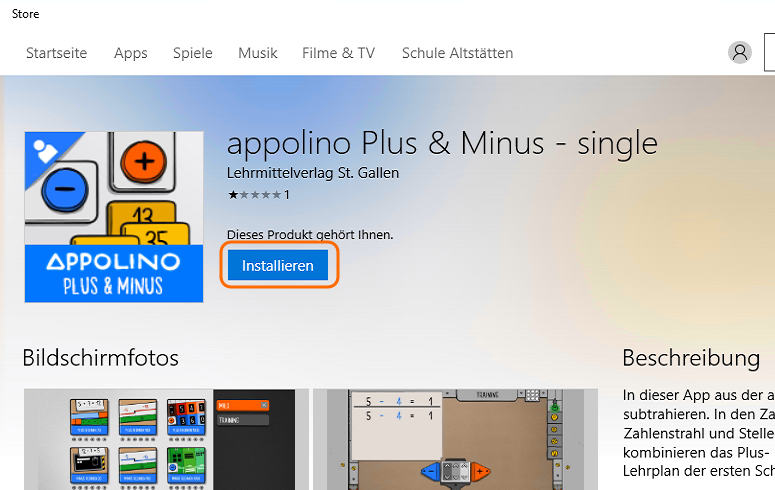775x490 pixels.
Task: Go to the Spiele section
Action: 193,53
